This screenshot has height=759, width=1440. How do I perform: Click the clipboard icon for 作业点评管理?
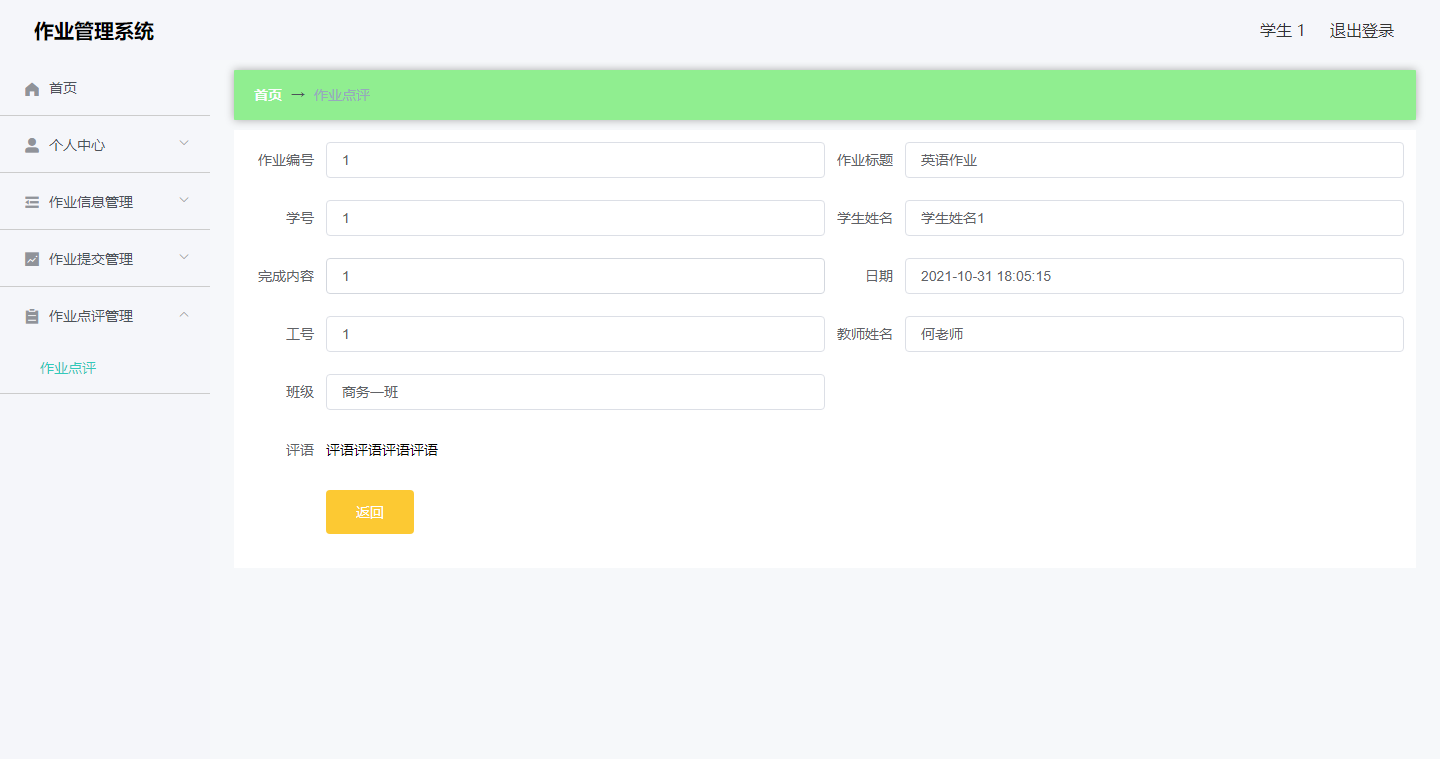tap(32, 317)
